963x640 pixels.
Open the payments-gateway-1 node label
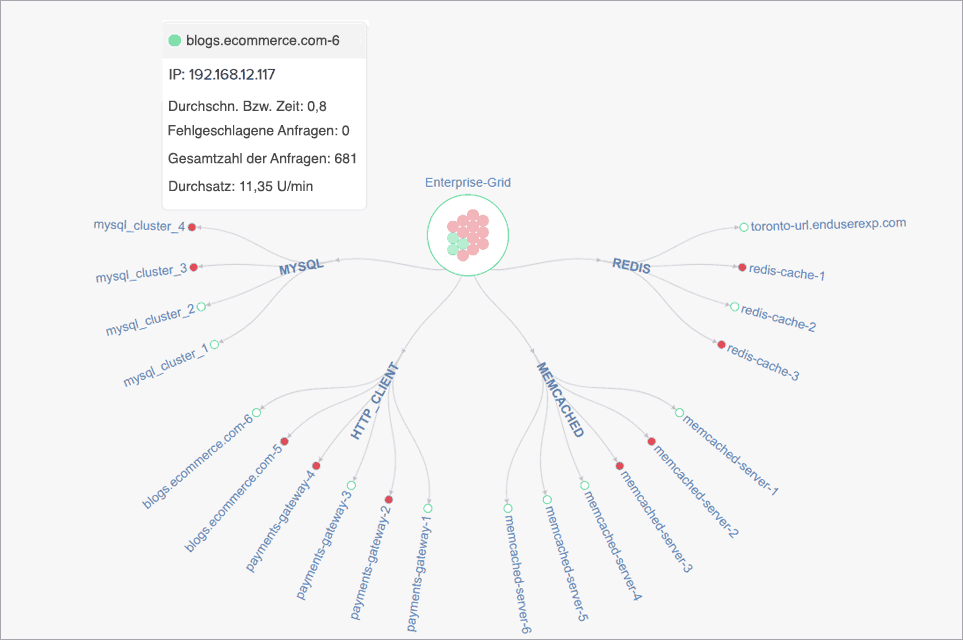(419, 568)
